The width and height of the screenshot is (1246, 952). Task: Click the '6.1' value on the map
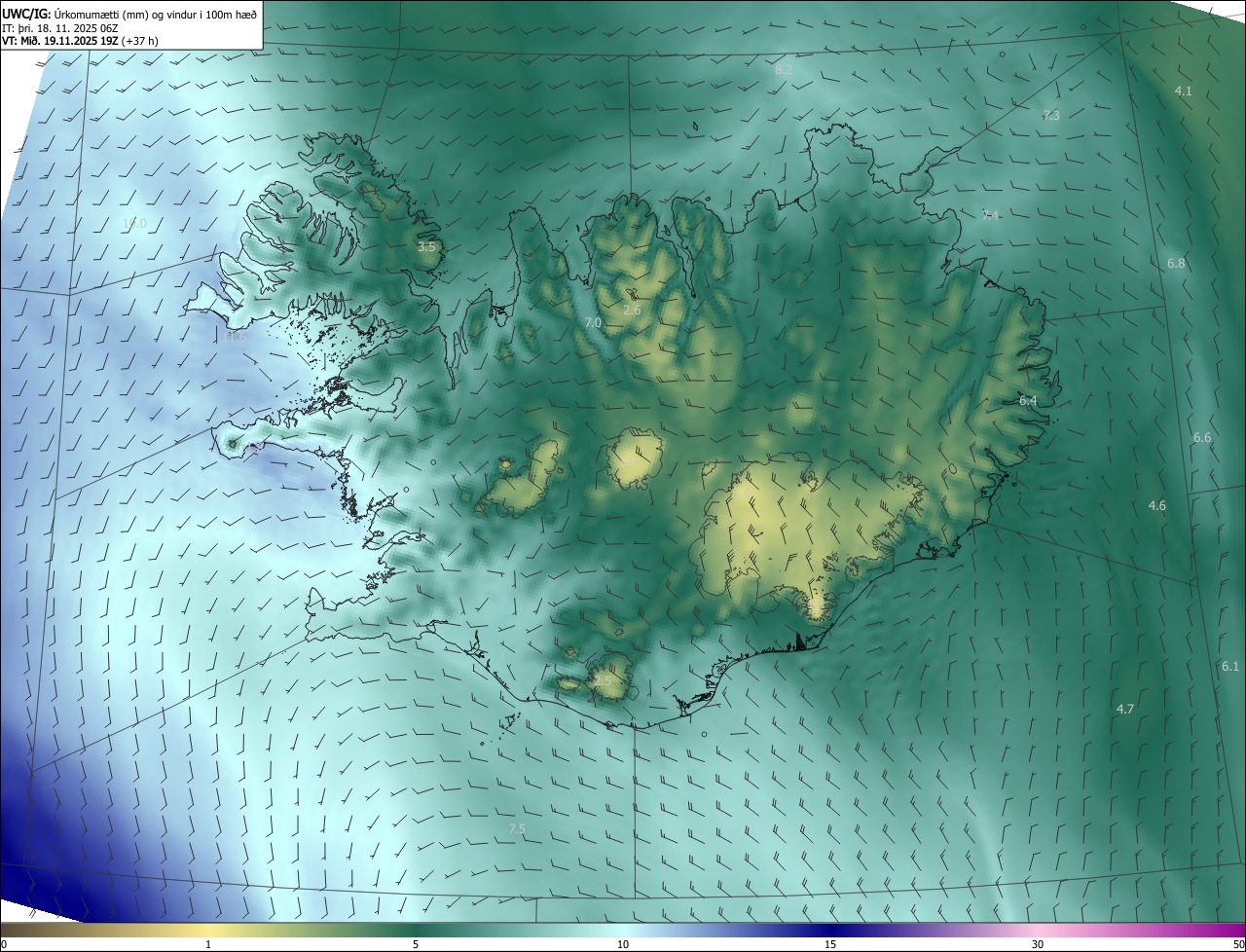point(1230,667)
